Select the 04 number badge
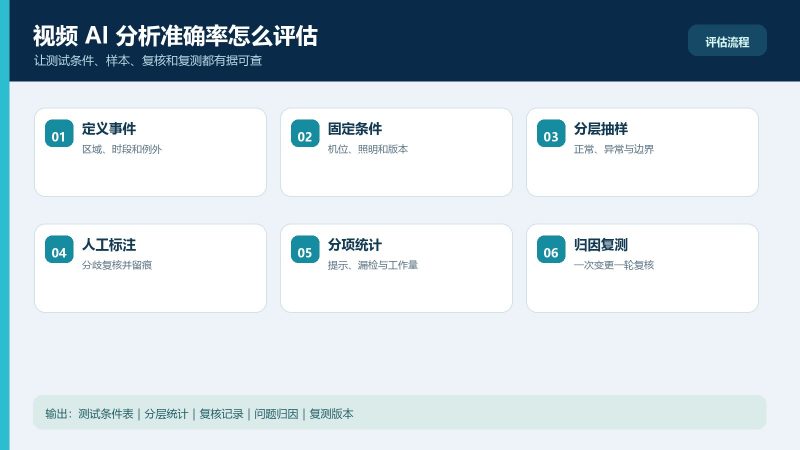The height and width of the screenshot is (450, 800). point(59,249)
